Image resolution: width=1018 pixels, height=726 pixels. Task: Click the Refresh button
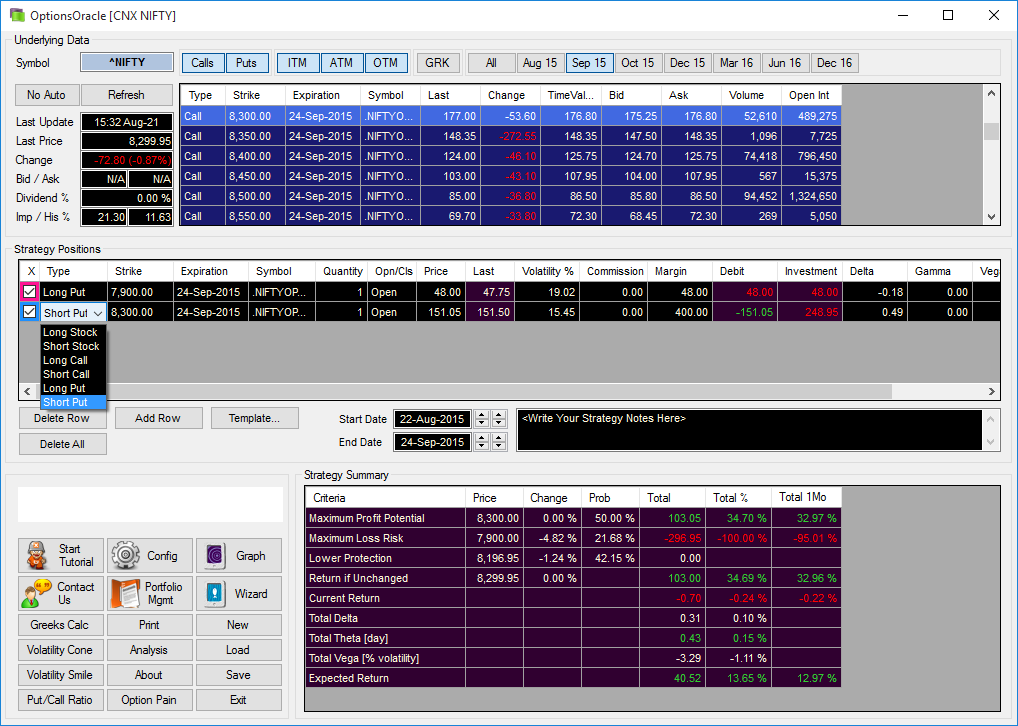click(x=127, y=95)
